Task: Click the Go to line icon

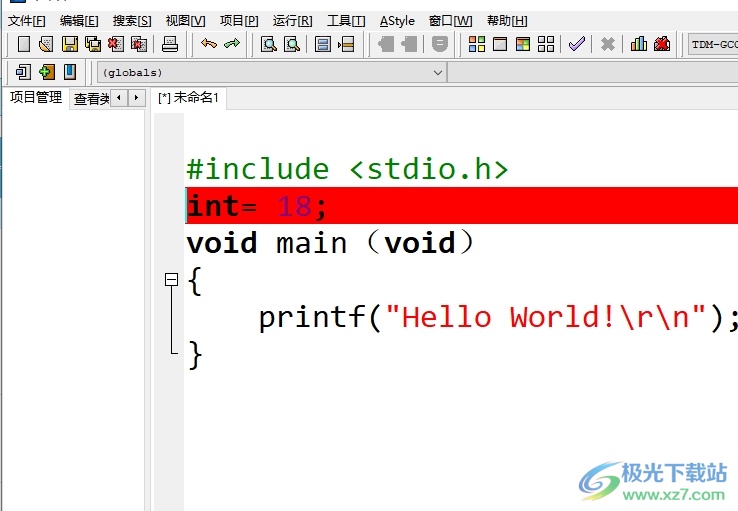Action: coord(346,44)
